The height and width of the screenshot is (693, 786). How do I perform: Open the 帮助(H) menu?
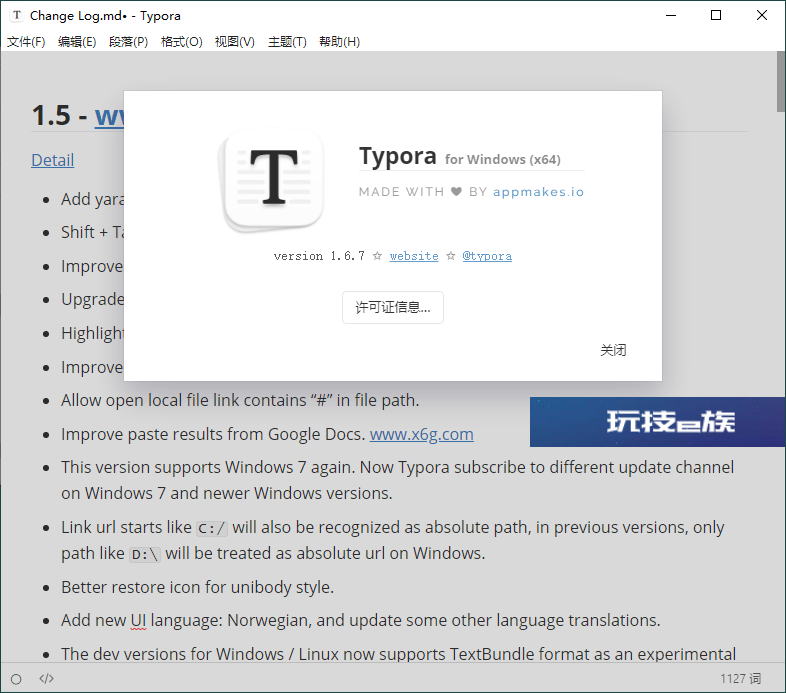coord(339,42)
